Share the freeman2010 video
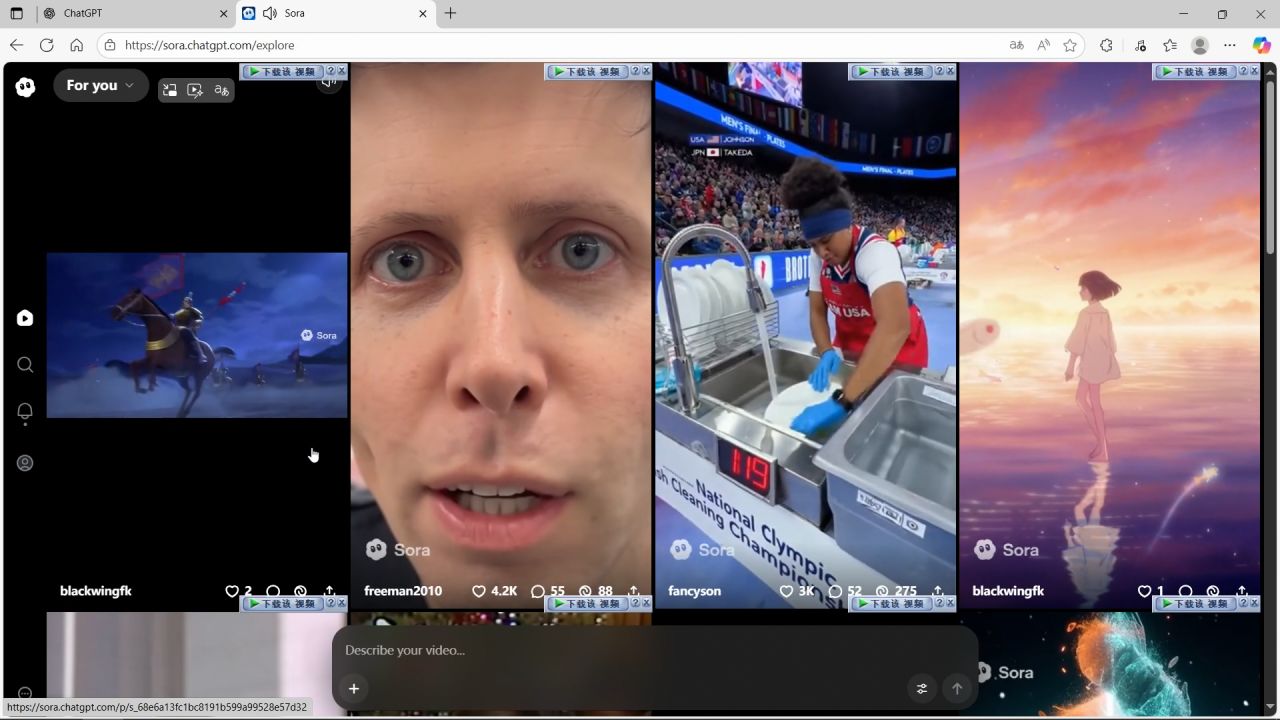 [633, 591]
